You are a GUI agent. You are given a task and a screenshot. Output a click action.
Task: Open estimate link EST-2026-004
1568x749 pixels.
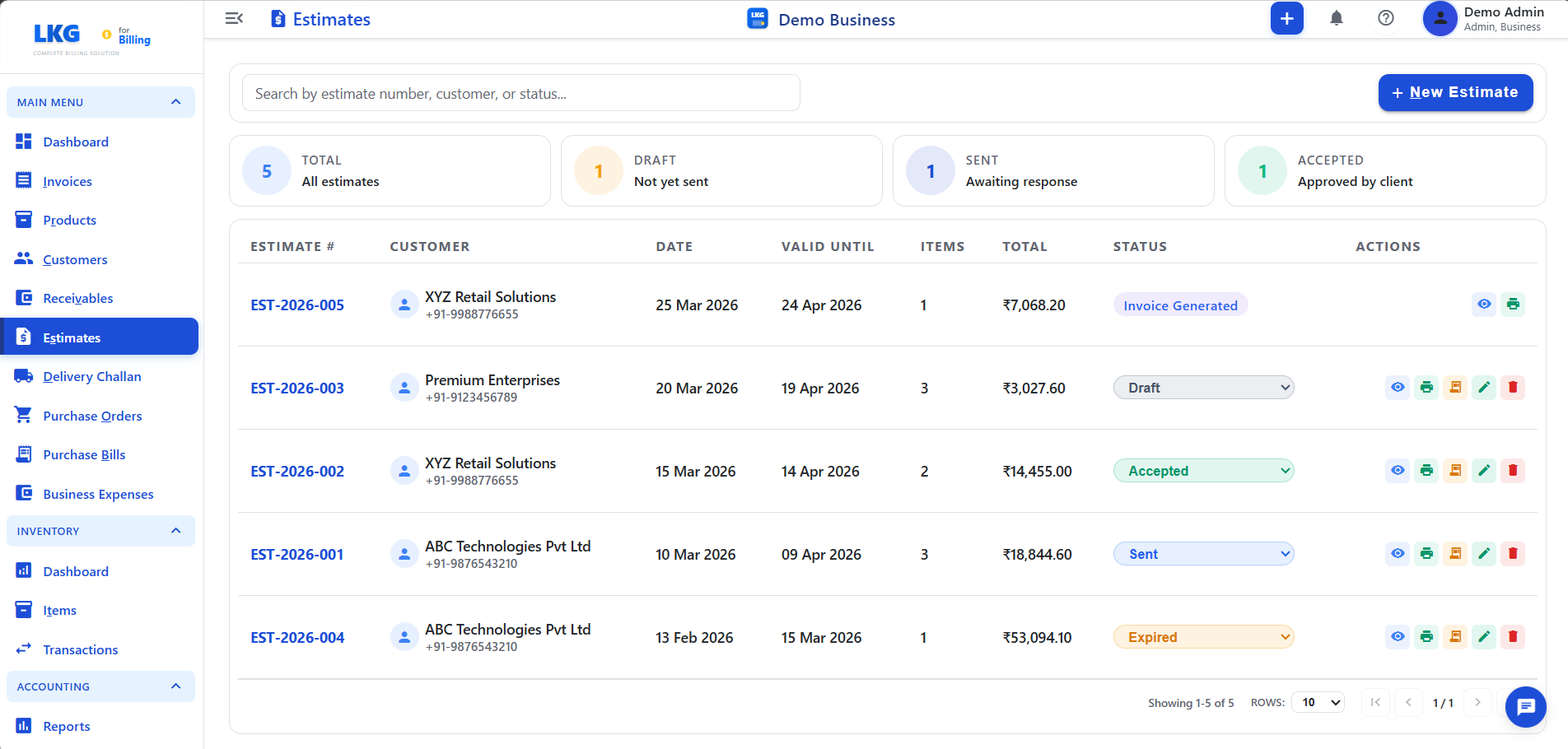point(297,637)
